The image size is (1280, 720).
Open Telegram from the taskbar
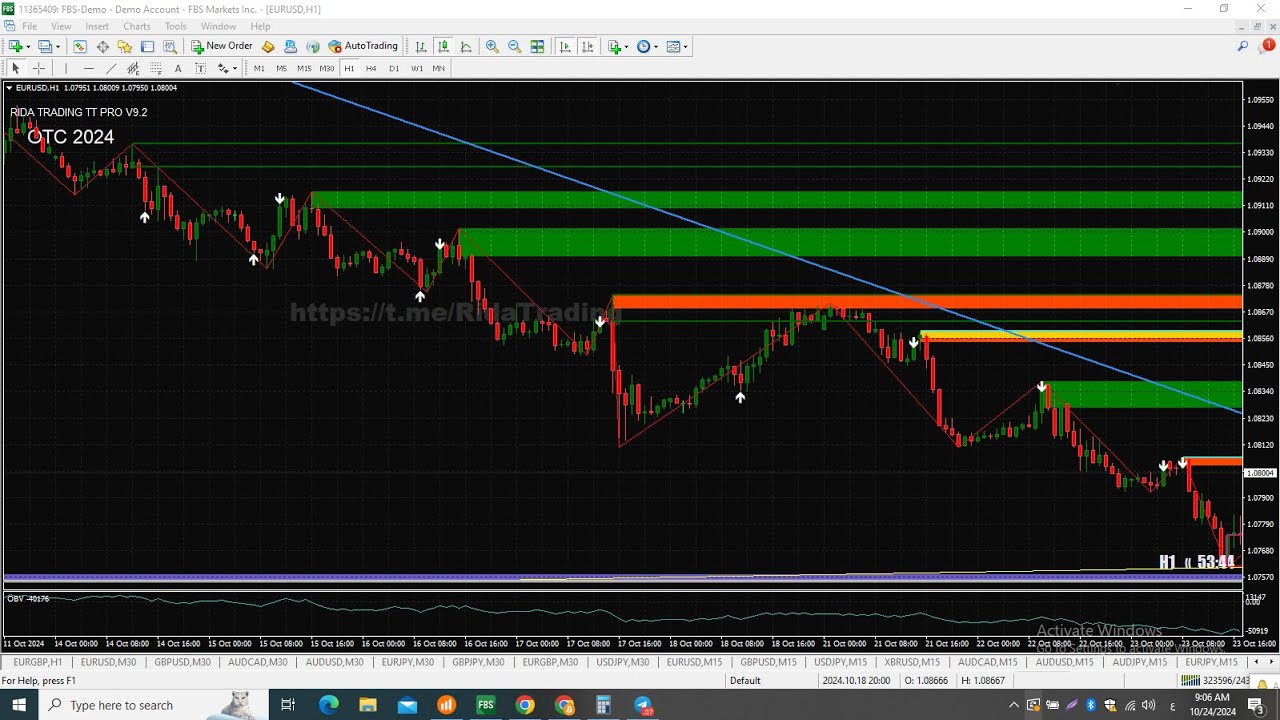tap(642, 705)
